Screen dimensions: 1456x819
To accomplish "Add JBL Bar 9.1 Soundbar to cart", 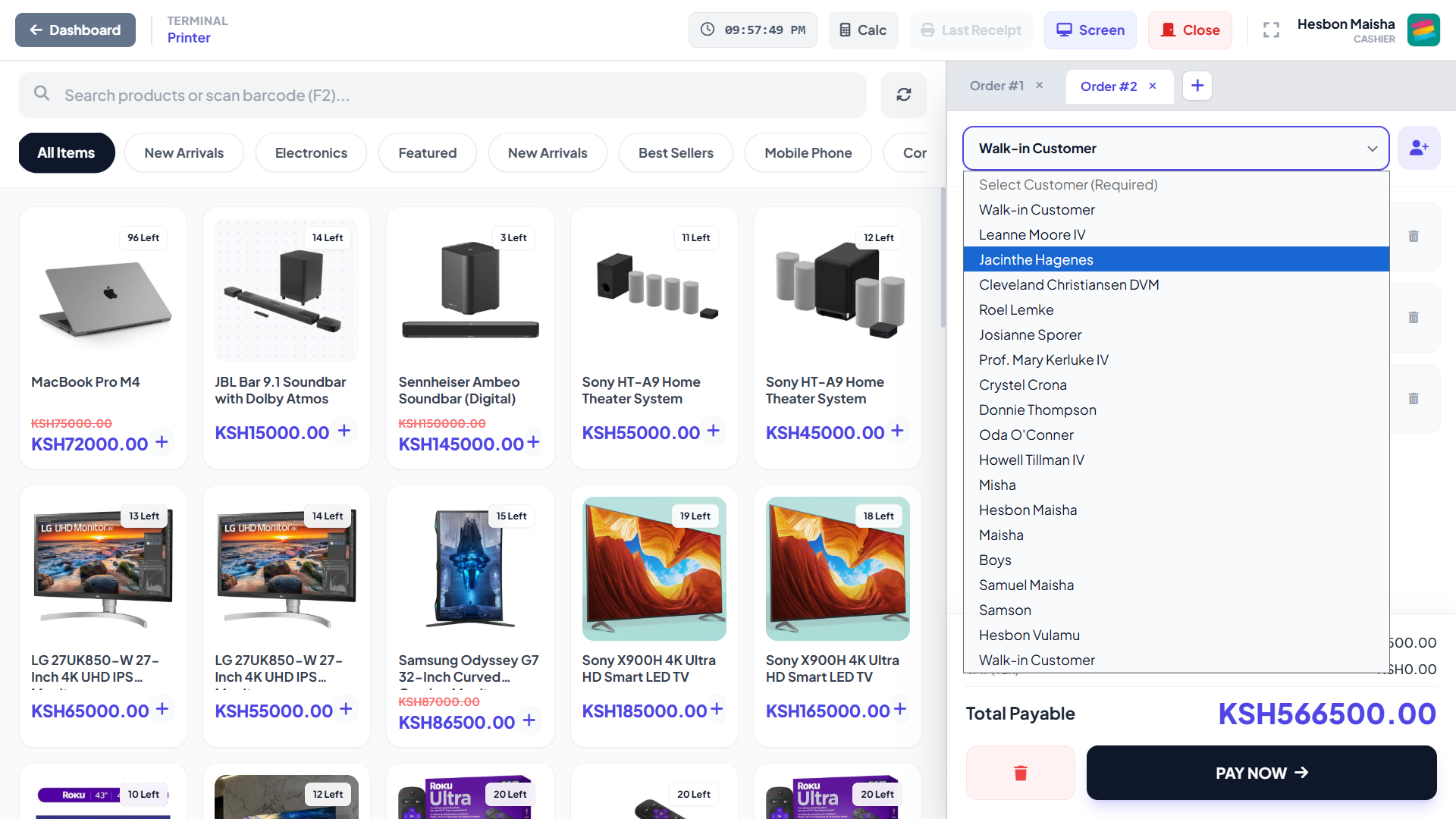I will [344, 431].
